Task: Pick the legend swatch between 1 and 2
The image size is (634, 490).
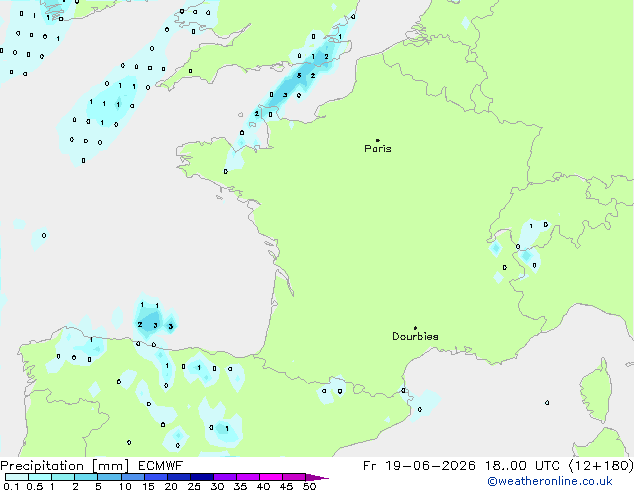Action: pyautogui.click(x=63, y=477)
